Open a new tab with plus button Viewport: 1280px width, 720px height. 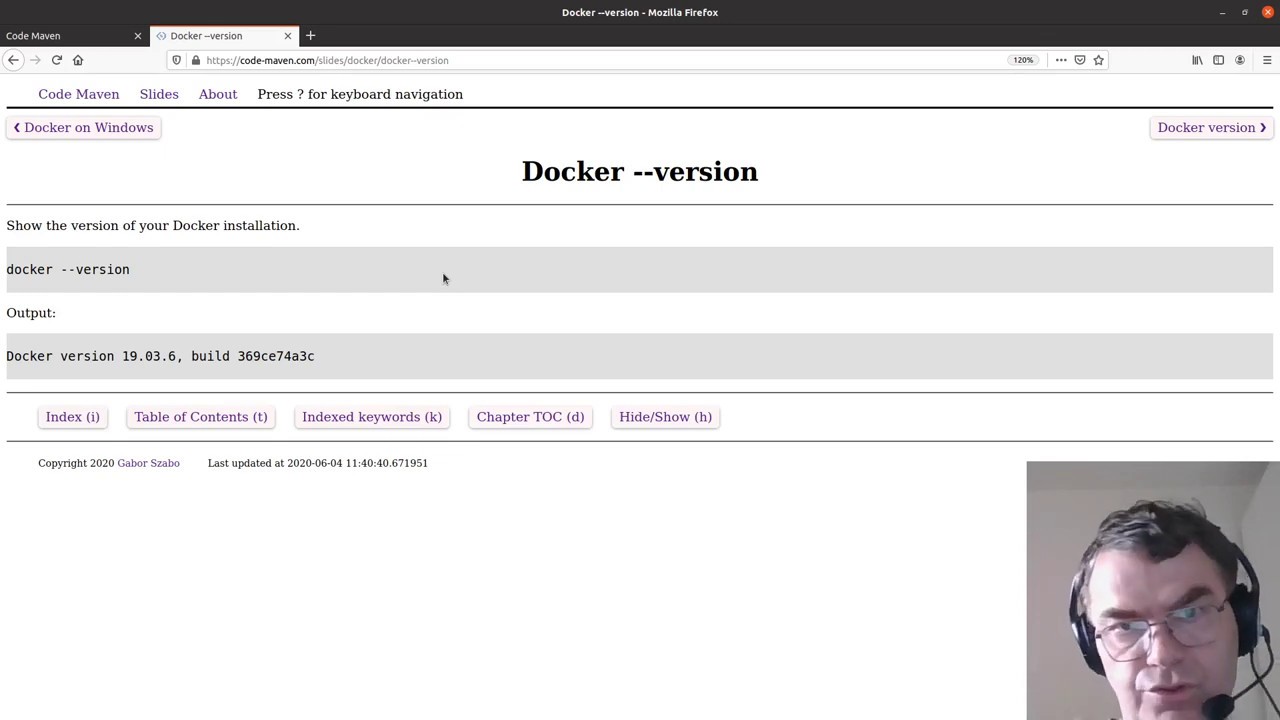(x=310, y=36)
